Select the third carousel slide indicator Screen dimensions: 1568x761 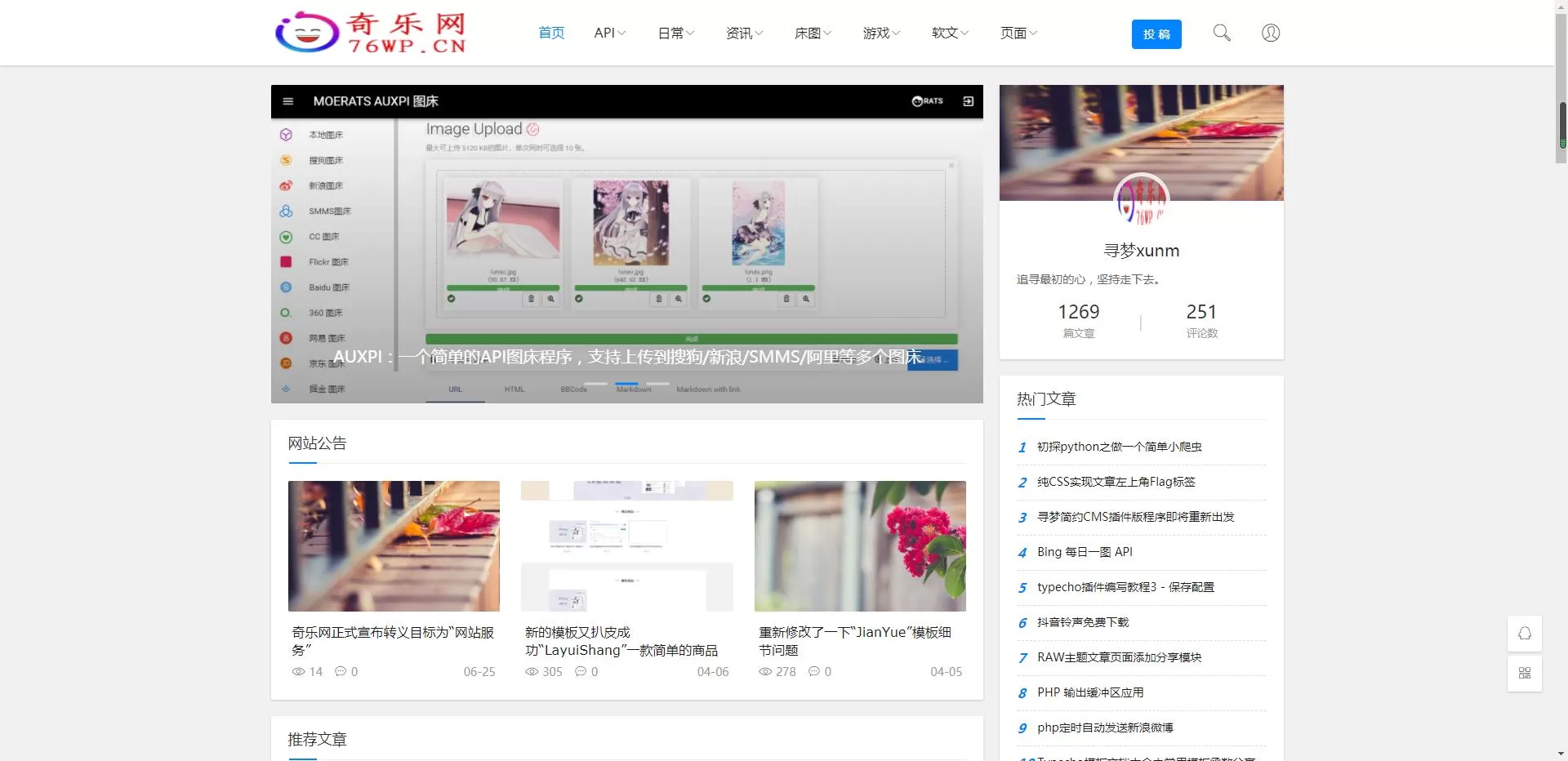point(657,383)
